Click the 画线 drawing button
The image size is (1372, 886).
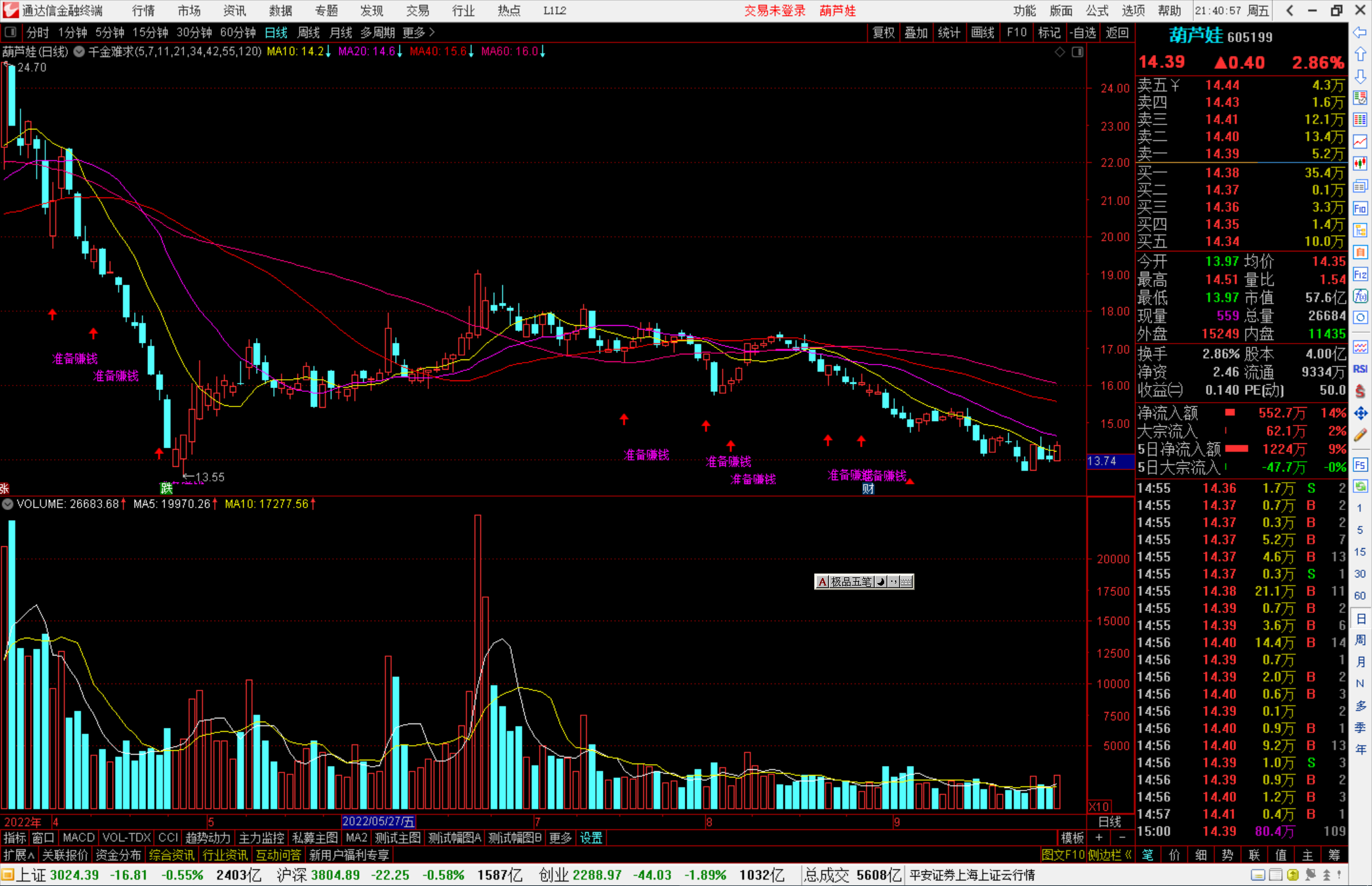983,32
